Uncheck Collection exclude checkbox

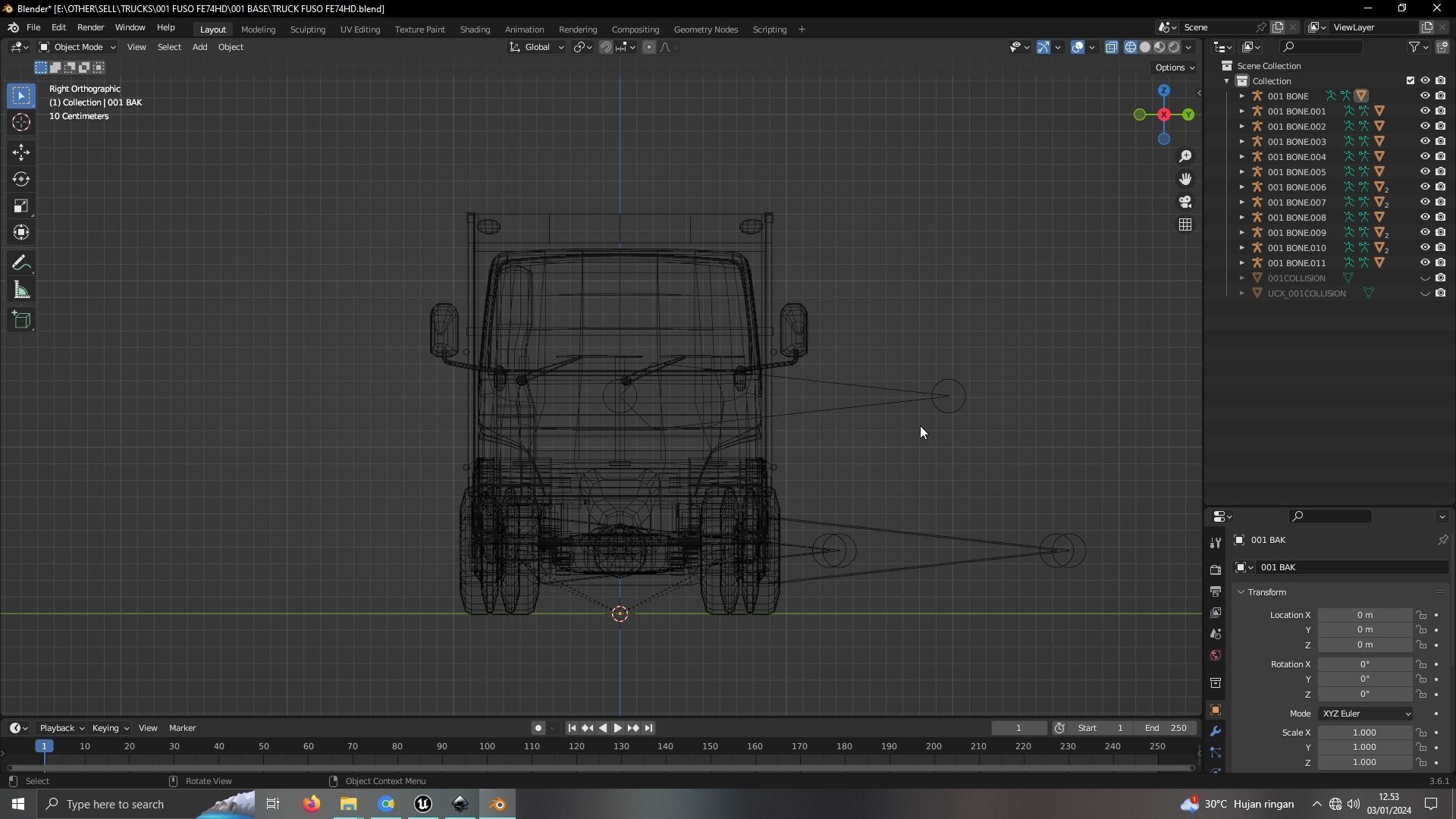1410,81
